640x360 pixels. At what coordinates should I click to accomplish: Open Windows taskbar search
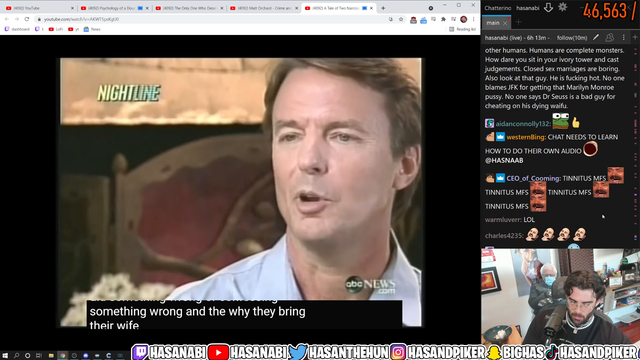(x=16, y=356)
